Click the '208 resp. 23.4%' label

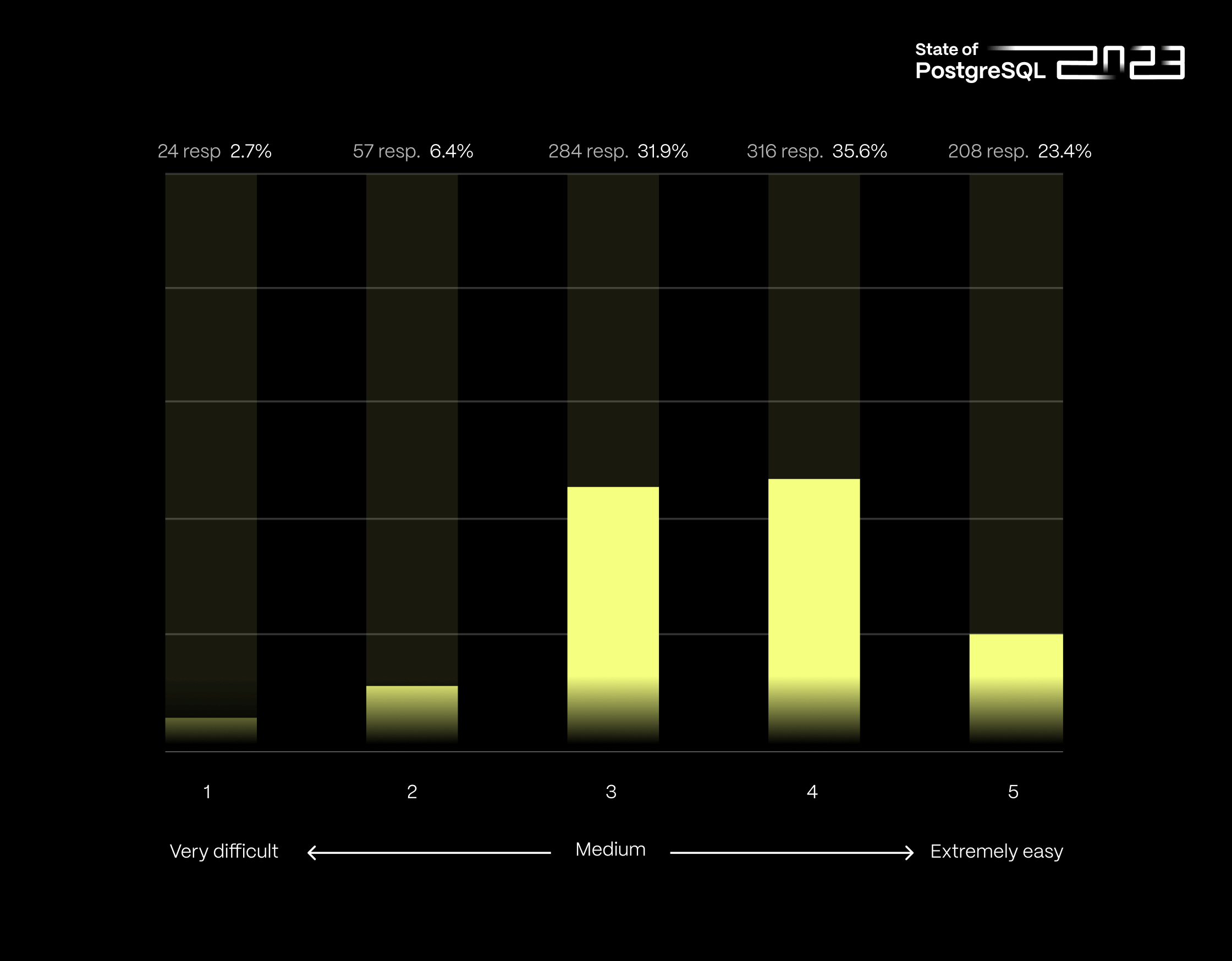(1019, 151)
